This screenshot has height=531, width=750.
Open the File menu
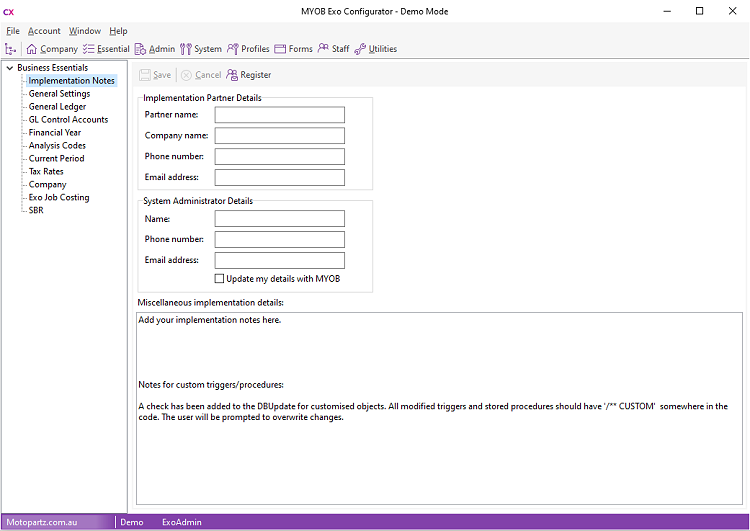[x=13, y=31]
